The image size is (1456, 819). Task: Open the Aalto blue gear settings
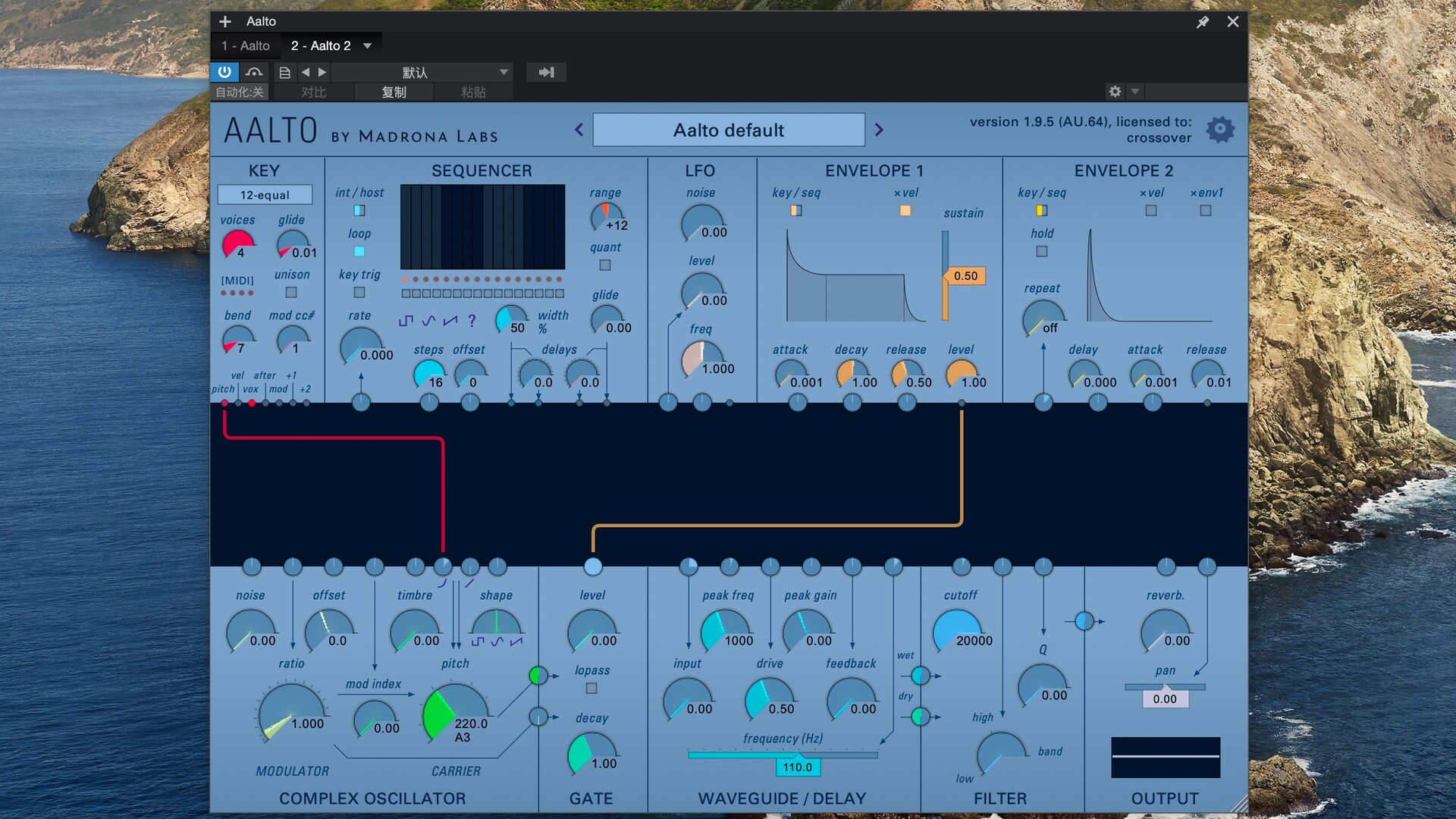(1220, 130)
